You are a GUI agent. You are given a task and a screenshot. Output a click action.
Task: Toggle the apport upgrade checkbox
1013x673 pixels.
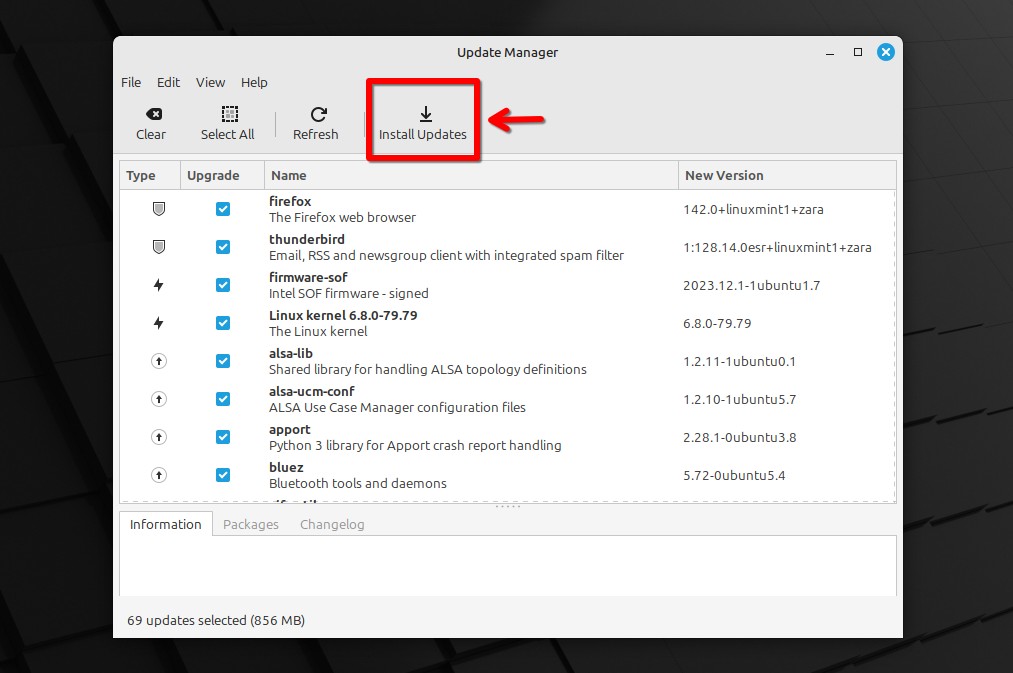[x=223, y=437]
